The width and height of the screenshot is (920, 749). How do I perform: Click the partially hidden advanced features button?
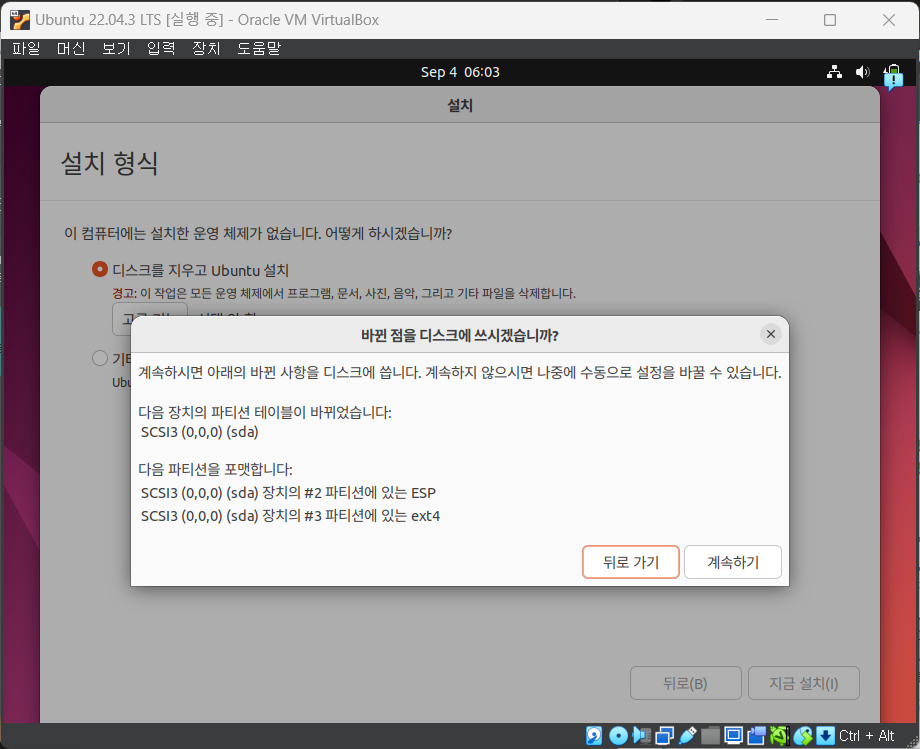pyautogui.click(x=150, y=311)
